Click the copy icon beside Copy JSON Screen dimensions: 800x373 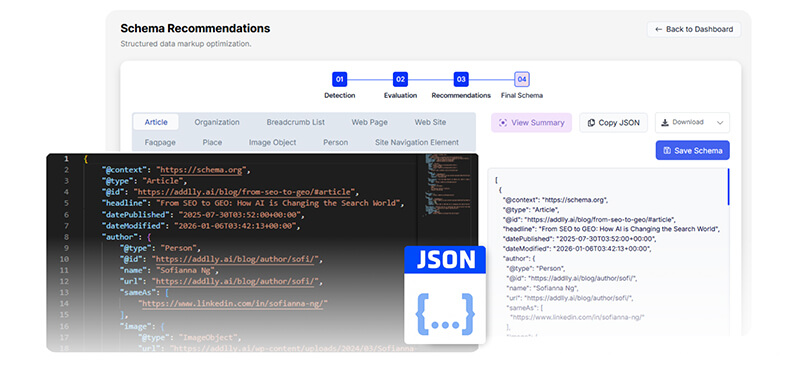(x=591, y=123)
